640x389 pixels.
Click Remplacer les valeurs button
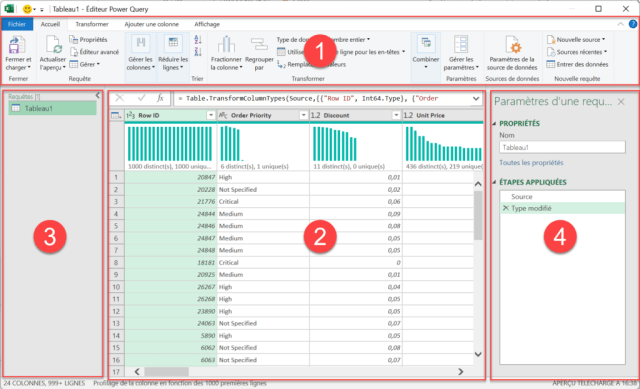(x=311, y=64)
